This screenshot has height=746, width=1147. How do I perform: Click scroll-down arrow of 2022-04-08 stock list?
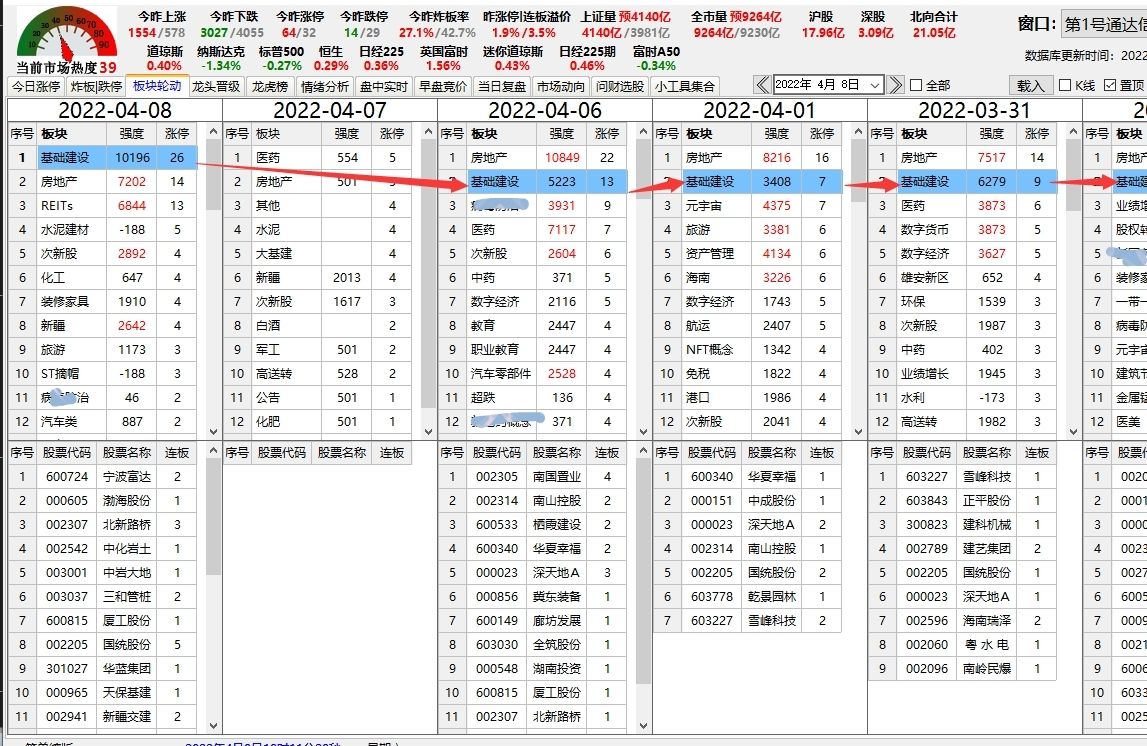[x=214, y=726]
